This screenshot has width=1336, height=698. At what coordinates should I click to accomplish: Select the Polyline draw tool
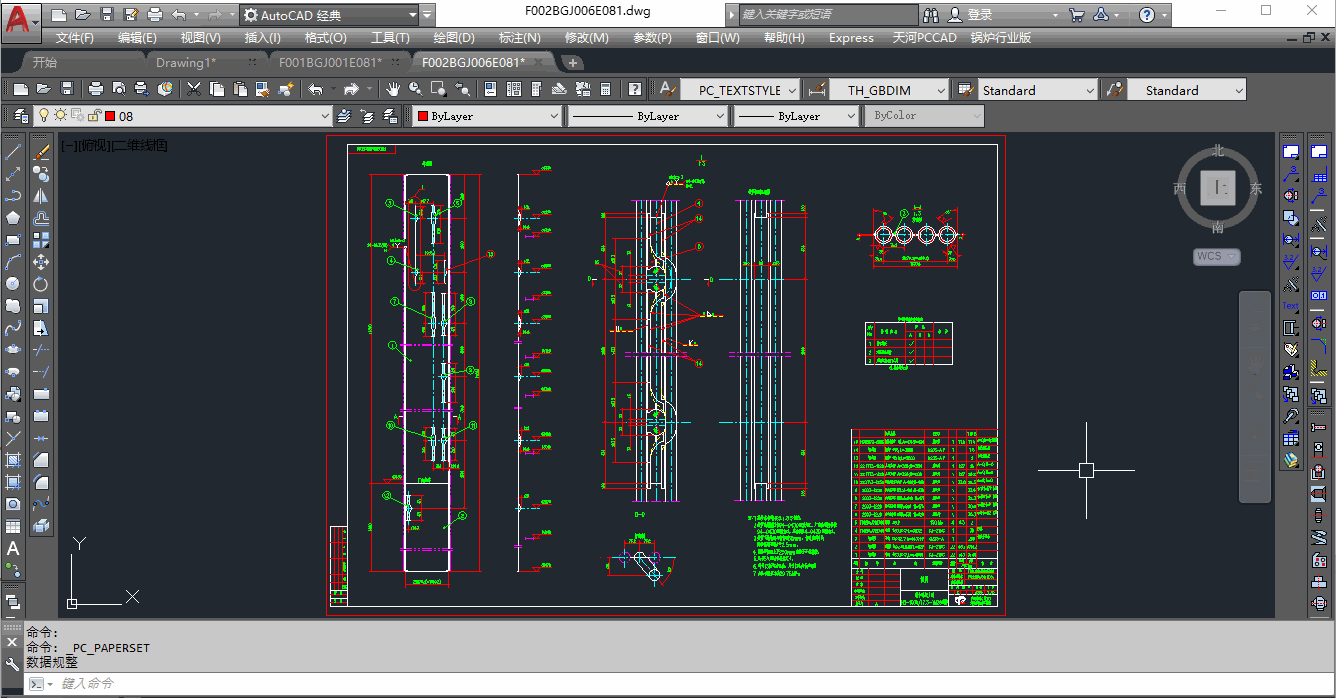coord(13,196)
